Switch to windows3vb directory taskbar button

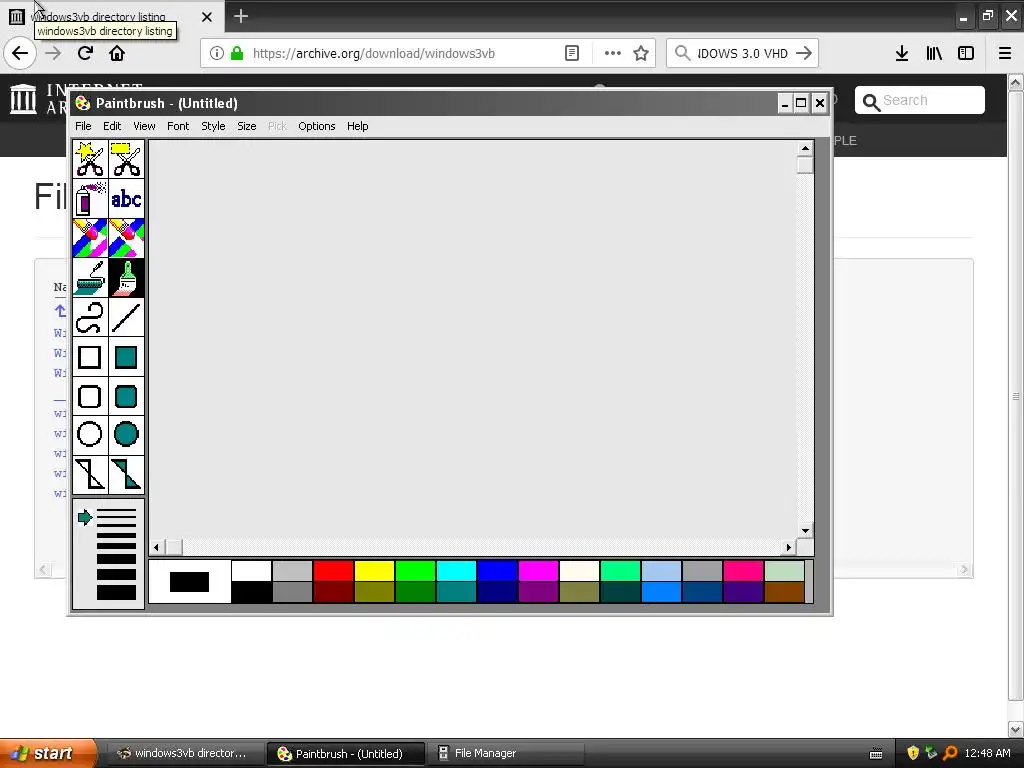pyautogui.click(x=185, y=753)
